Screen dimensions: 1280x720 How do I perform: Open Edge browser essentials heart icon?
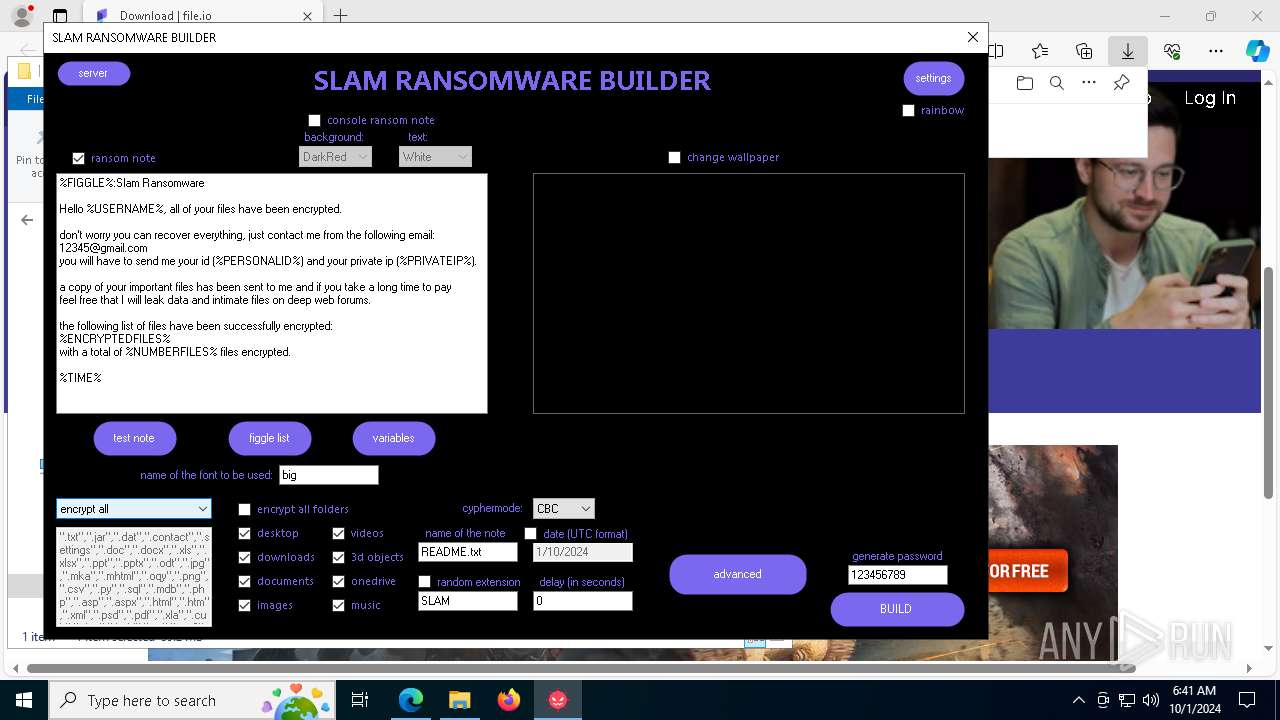1172,51
